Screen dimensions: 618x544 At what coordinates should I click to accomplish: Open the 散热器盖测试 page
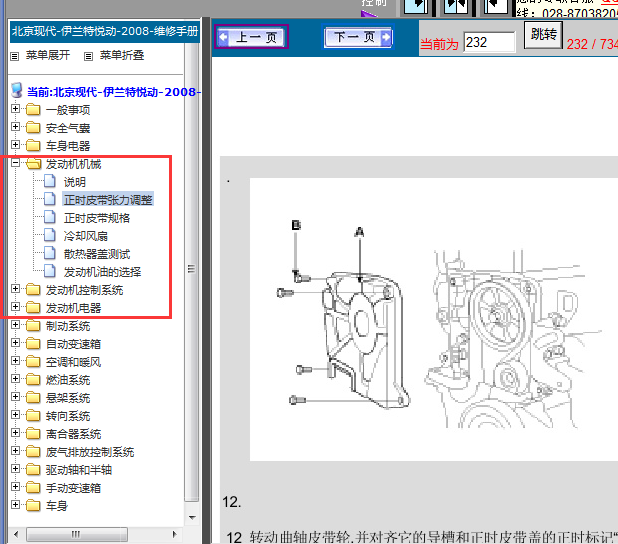point(97,254)
